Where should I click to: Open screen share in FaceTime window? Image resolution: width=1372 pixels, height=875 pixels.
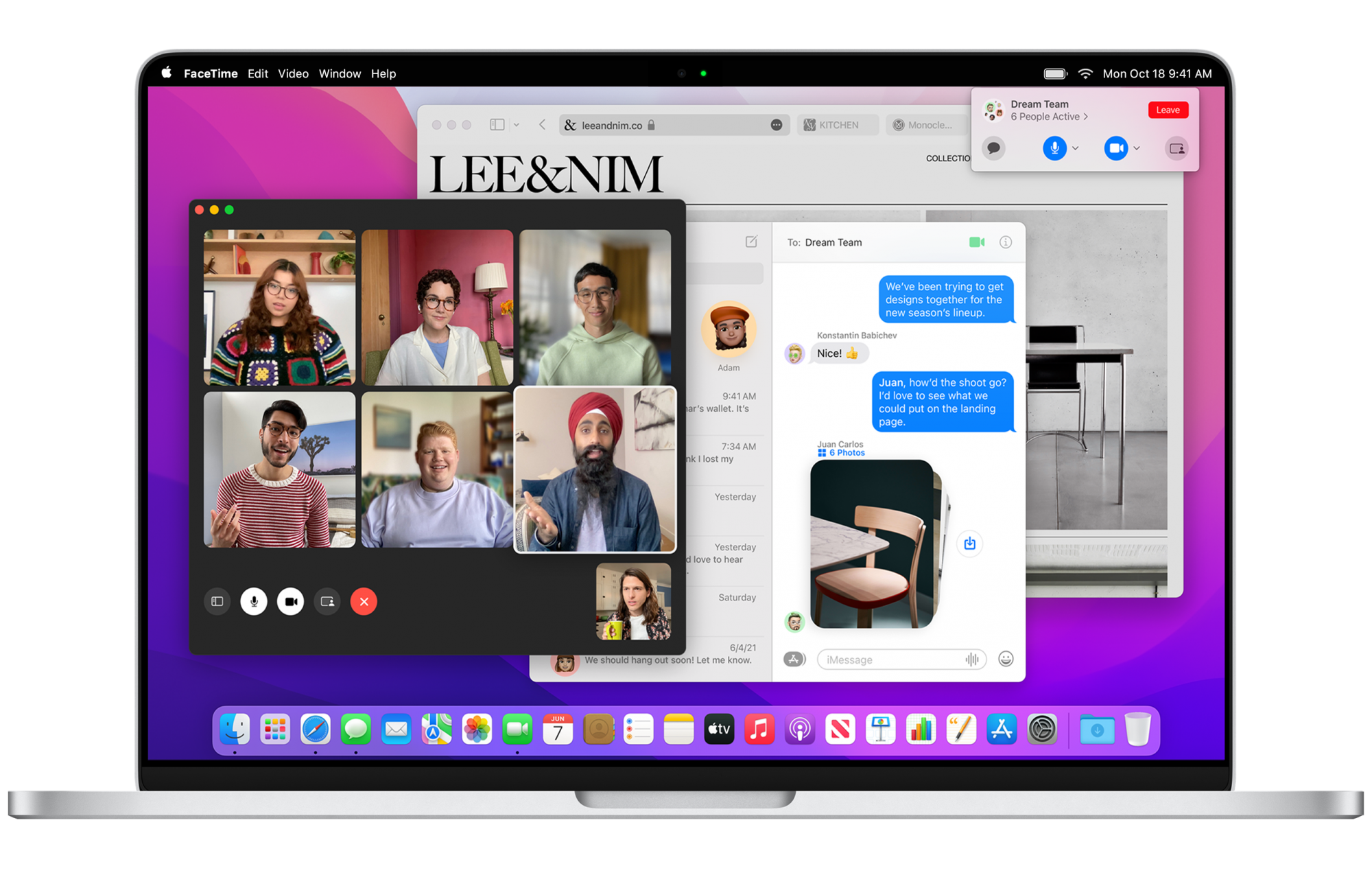(327, 602)
